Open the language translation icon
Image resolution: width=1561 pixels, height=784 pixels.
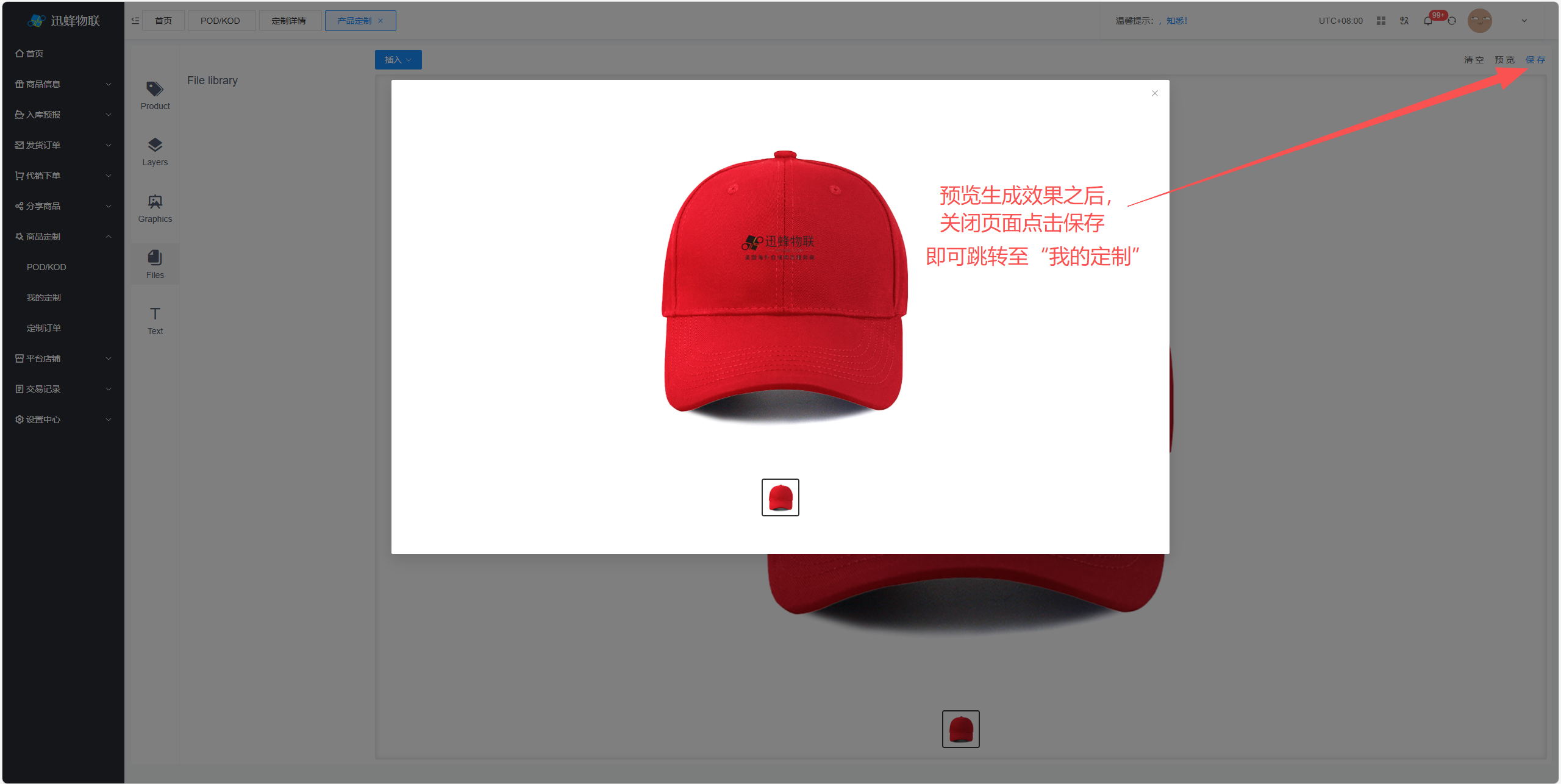pos(1404,21)
